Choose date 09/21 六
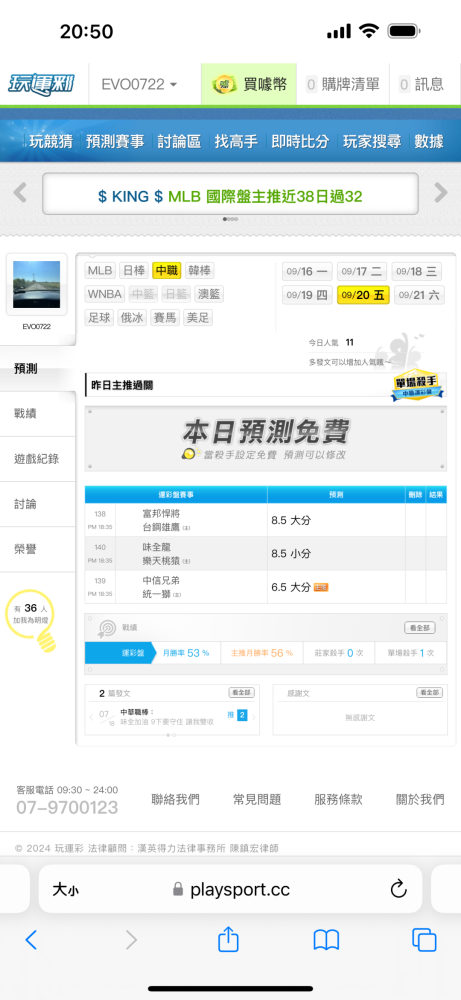Screen dimensions: 461x1000 pyautogui.click(x=418, y=295)
